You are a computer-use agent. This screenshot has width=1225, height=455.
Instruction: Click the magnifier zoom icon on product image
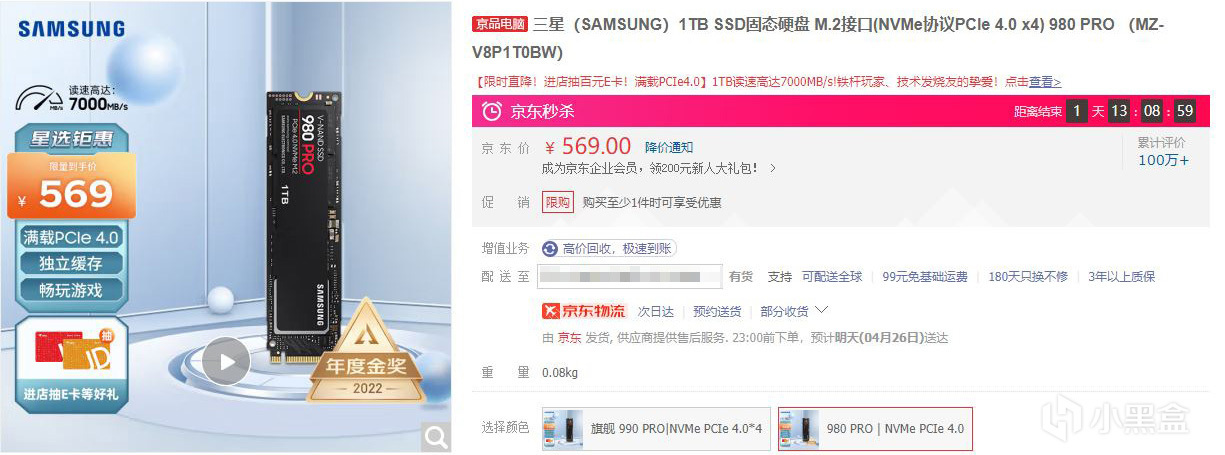point(436,436)
